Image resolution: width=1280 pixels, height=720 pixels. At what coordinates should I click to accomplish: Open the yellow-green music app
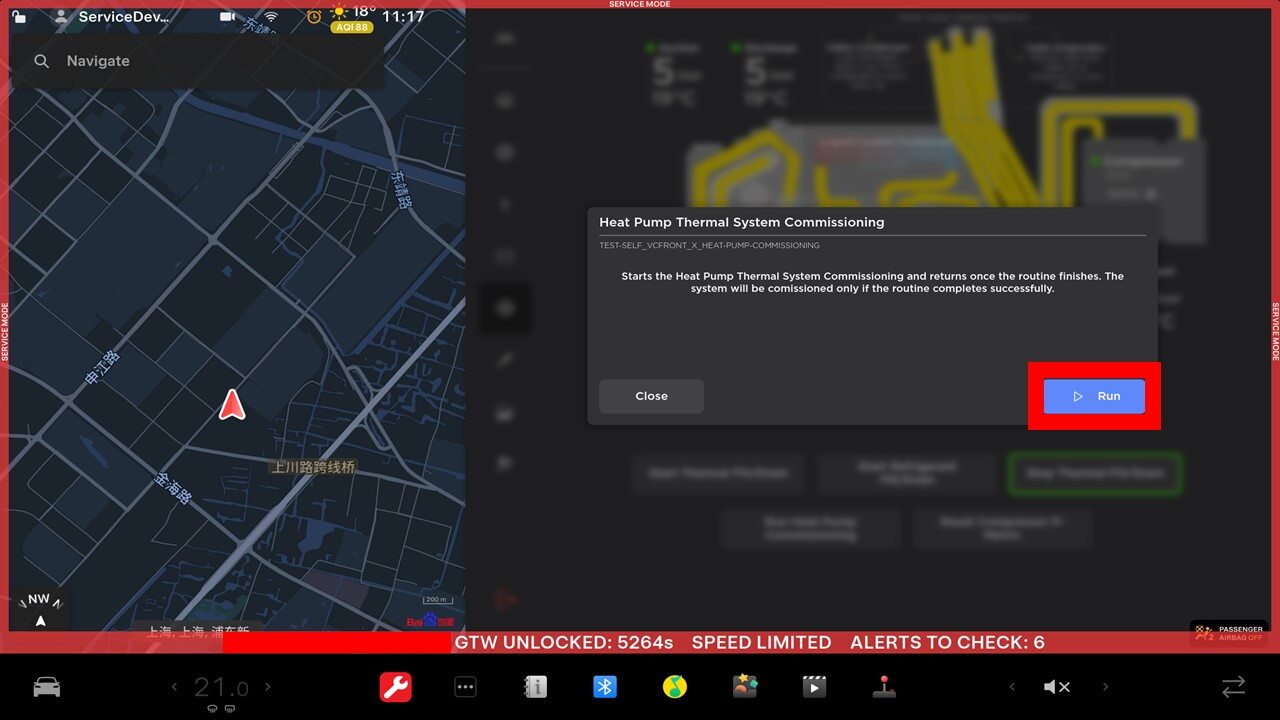tap(675, 687)
